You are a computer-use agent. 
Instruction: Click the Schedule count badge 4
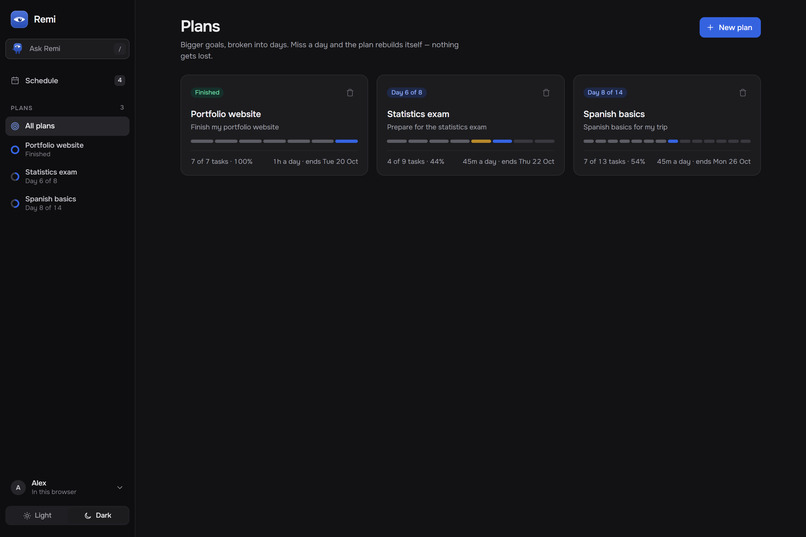point(119,80)
